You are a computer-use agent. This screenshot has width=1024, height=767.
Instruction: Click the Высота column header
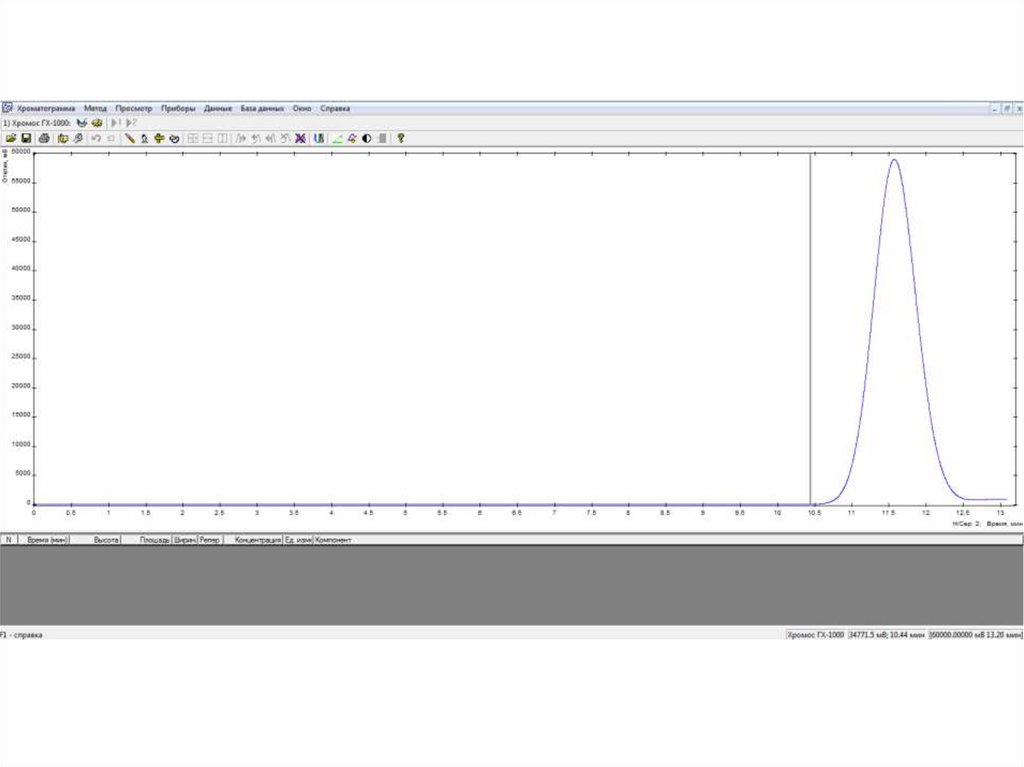106,540
